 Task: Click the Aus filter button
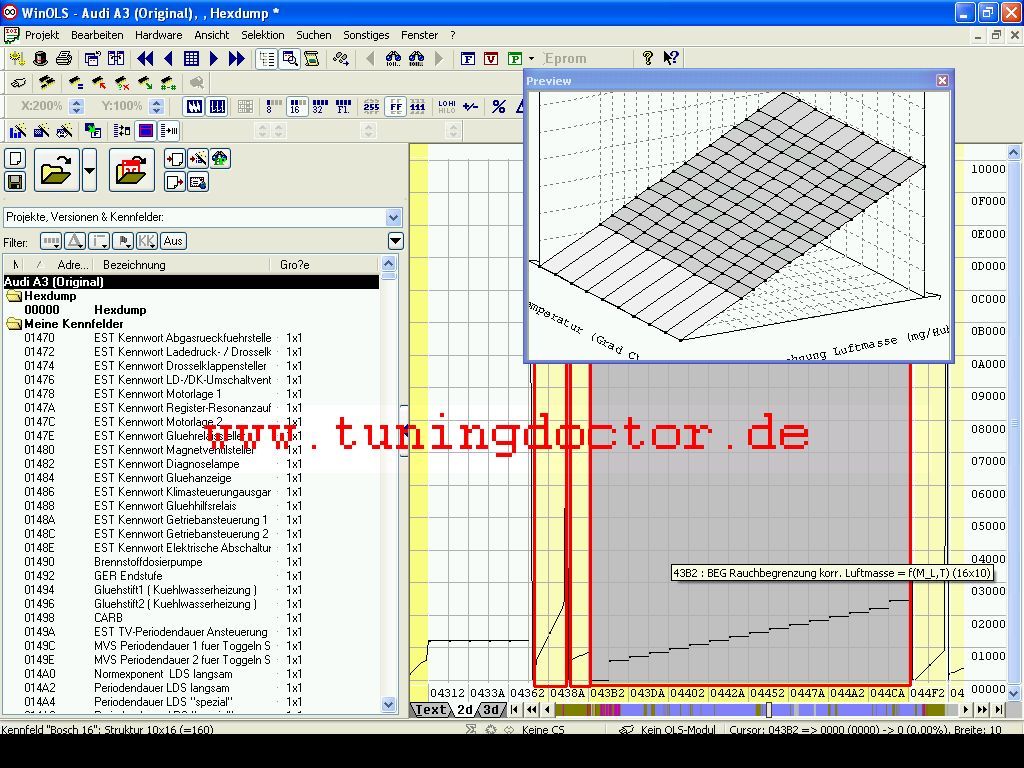click(173, 241)
